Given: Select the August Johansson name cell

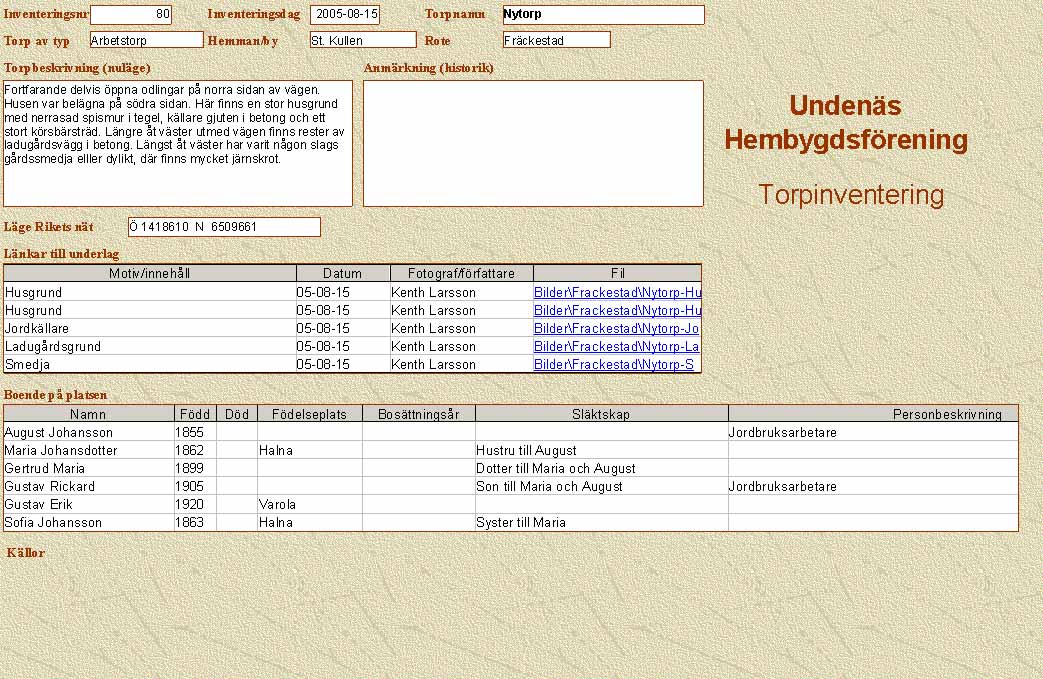Looking at the screenshot, I should point(88,433).
